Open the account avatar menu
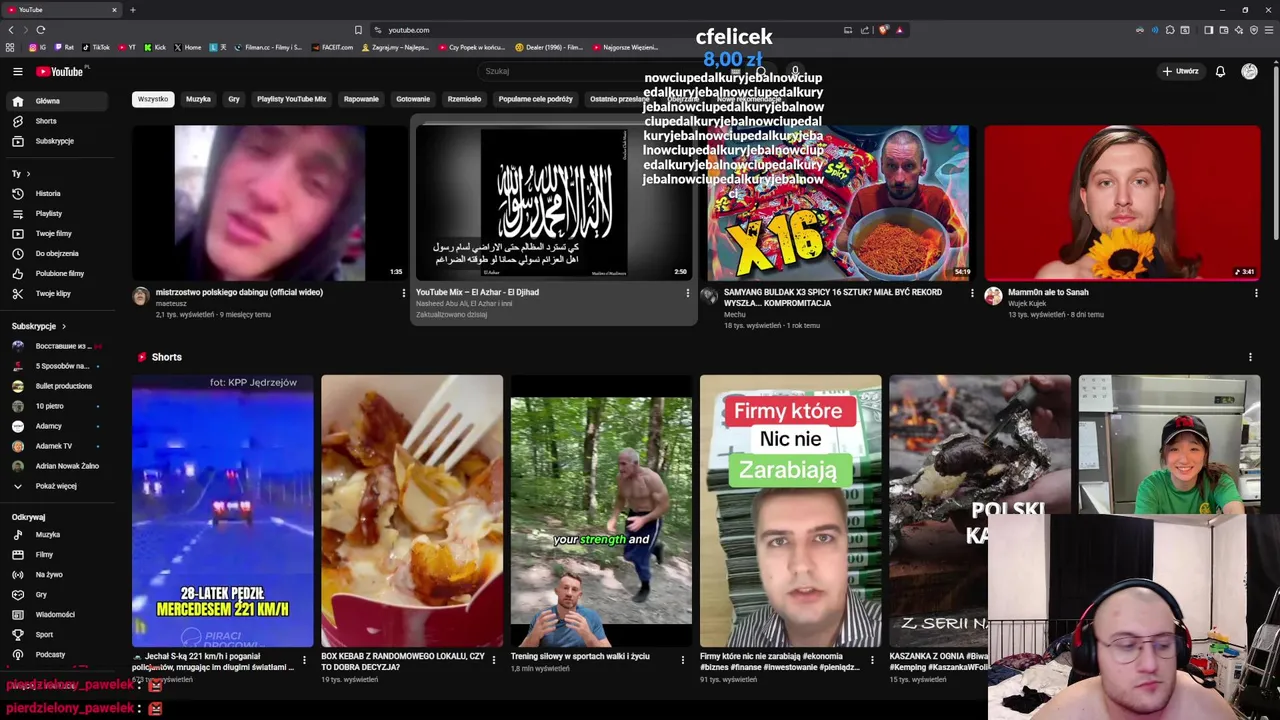 1249,71
